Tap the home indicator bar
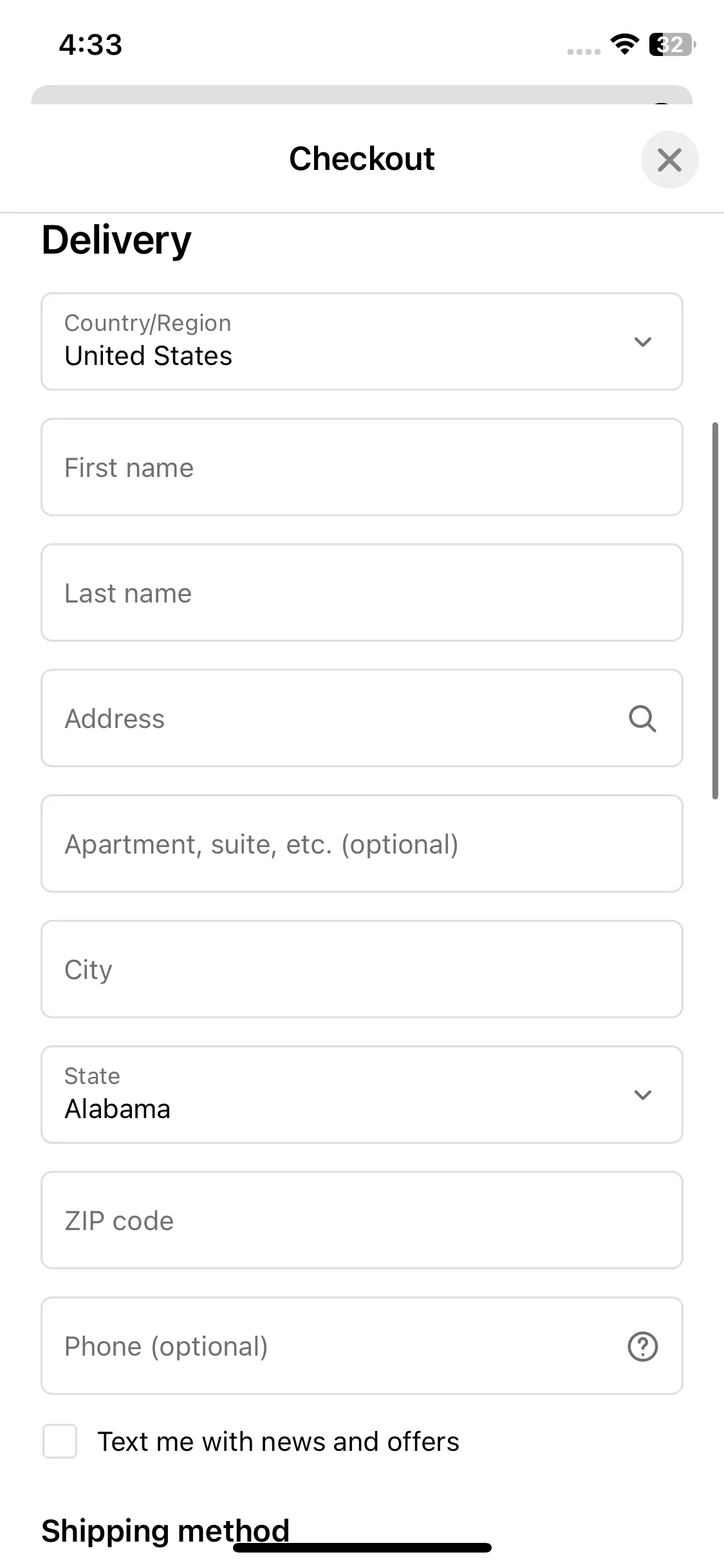Screen dimensions: 724x1568 point(362,1547)
